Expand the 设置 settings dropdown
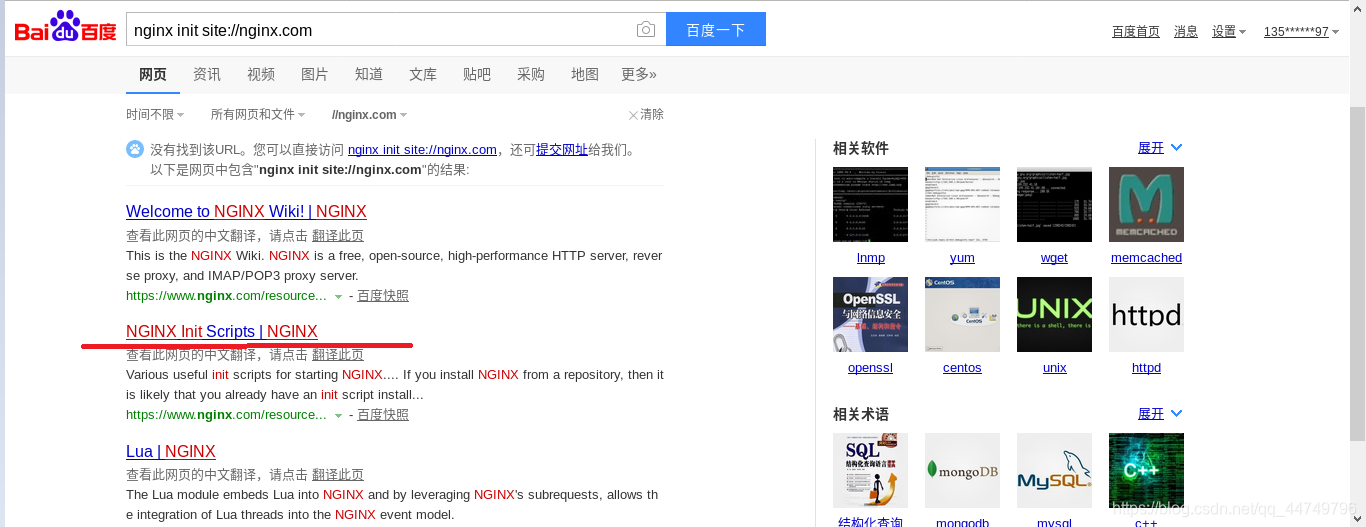The image size is (1366, 527). click(x=1228, y=32)
